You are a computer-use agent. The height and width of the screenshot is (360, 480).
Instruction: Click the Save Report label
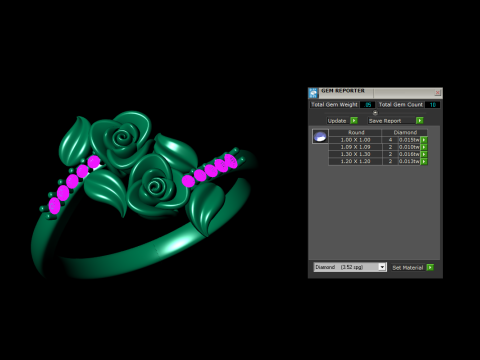(x=385, y=121)
